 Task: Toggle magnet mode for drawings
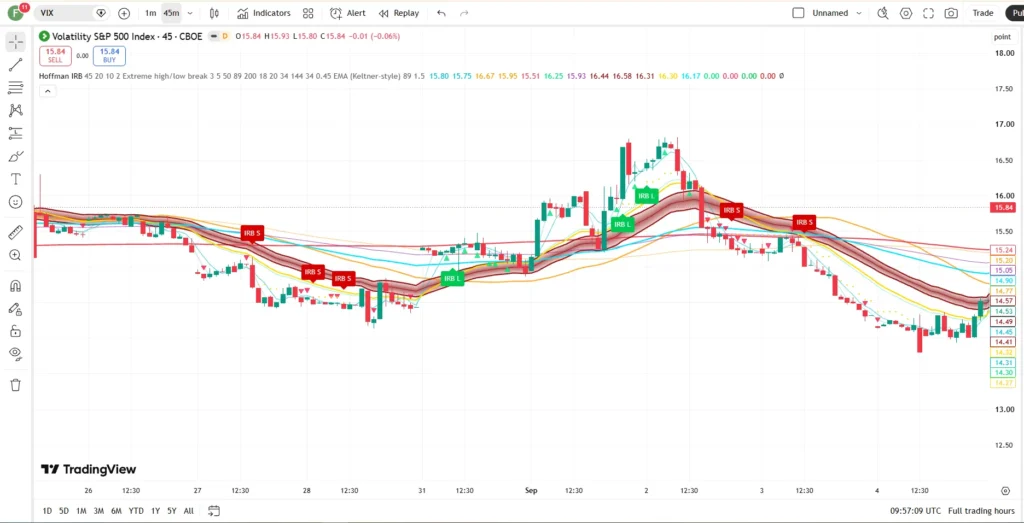point(16,285)
